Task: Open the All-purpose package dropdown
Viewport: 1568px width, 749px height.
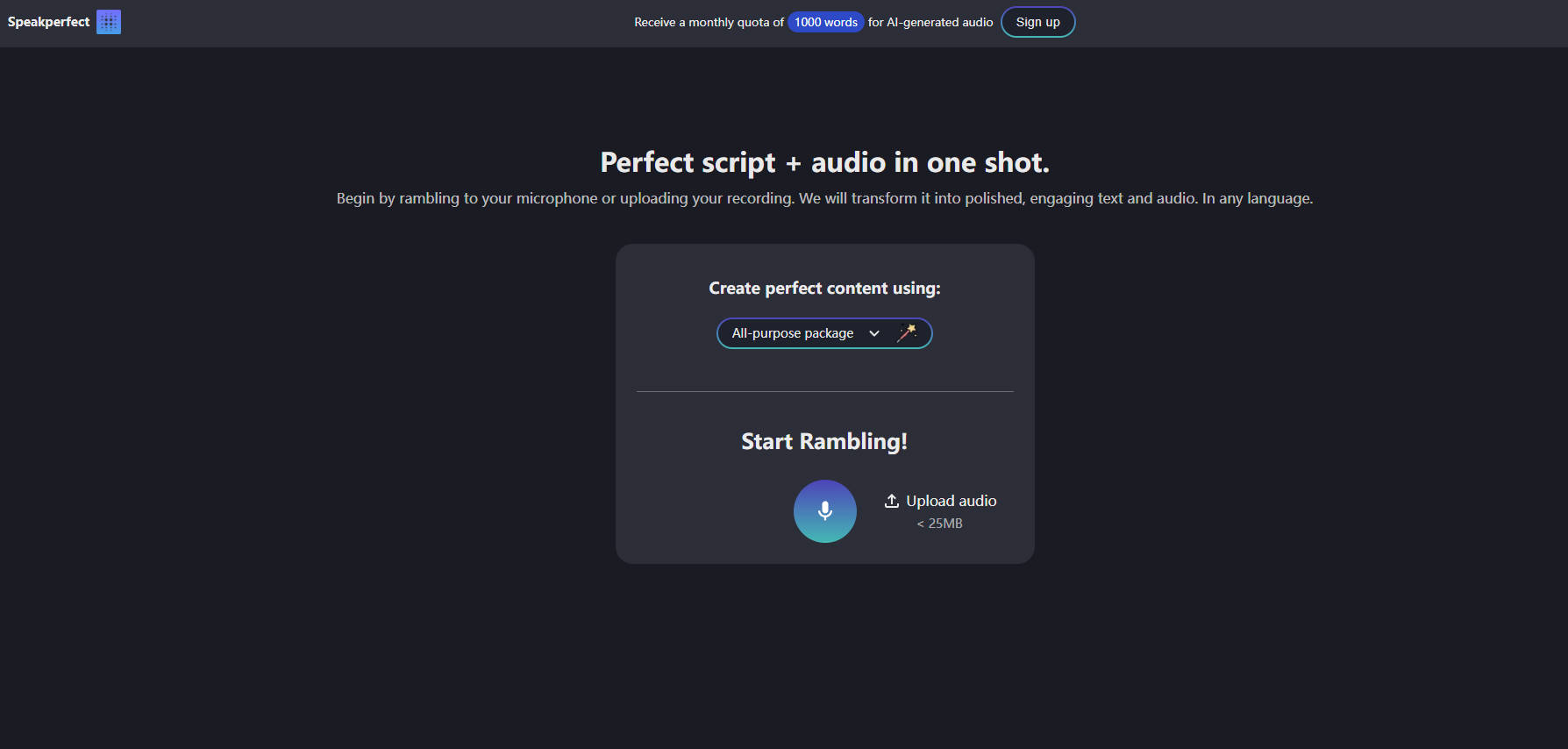Action: 793,333
